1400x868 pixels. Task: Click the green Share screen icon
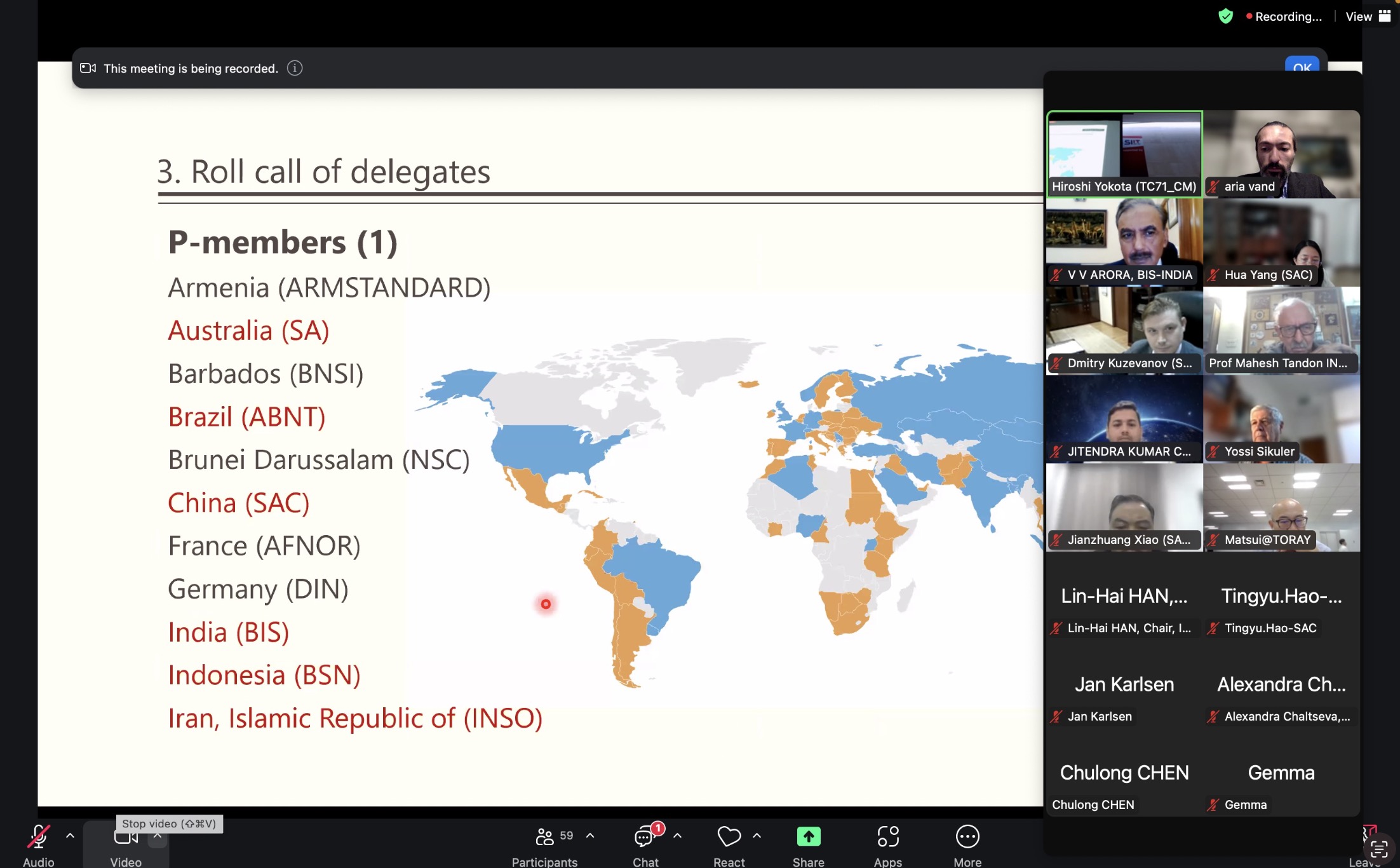tap(808, 837)
